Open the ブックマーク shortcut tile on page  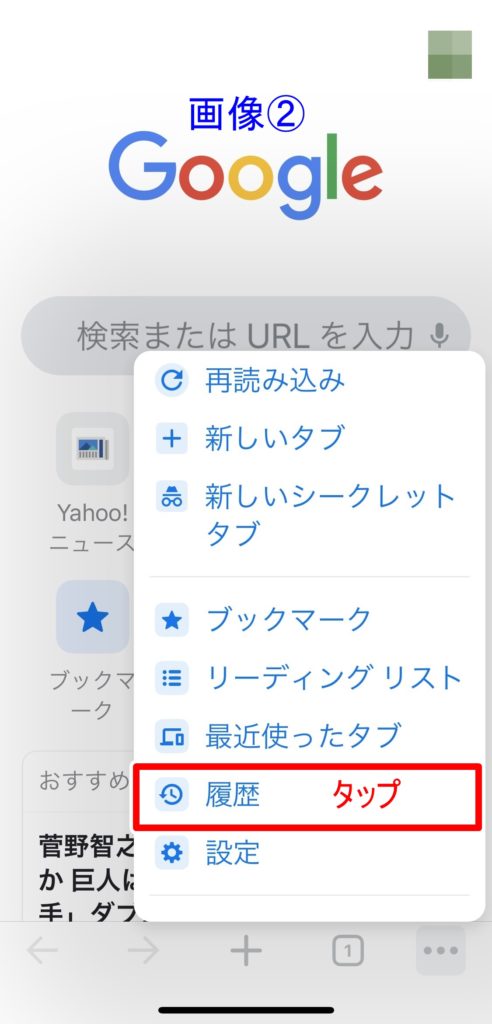click(93, 650)
